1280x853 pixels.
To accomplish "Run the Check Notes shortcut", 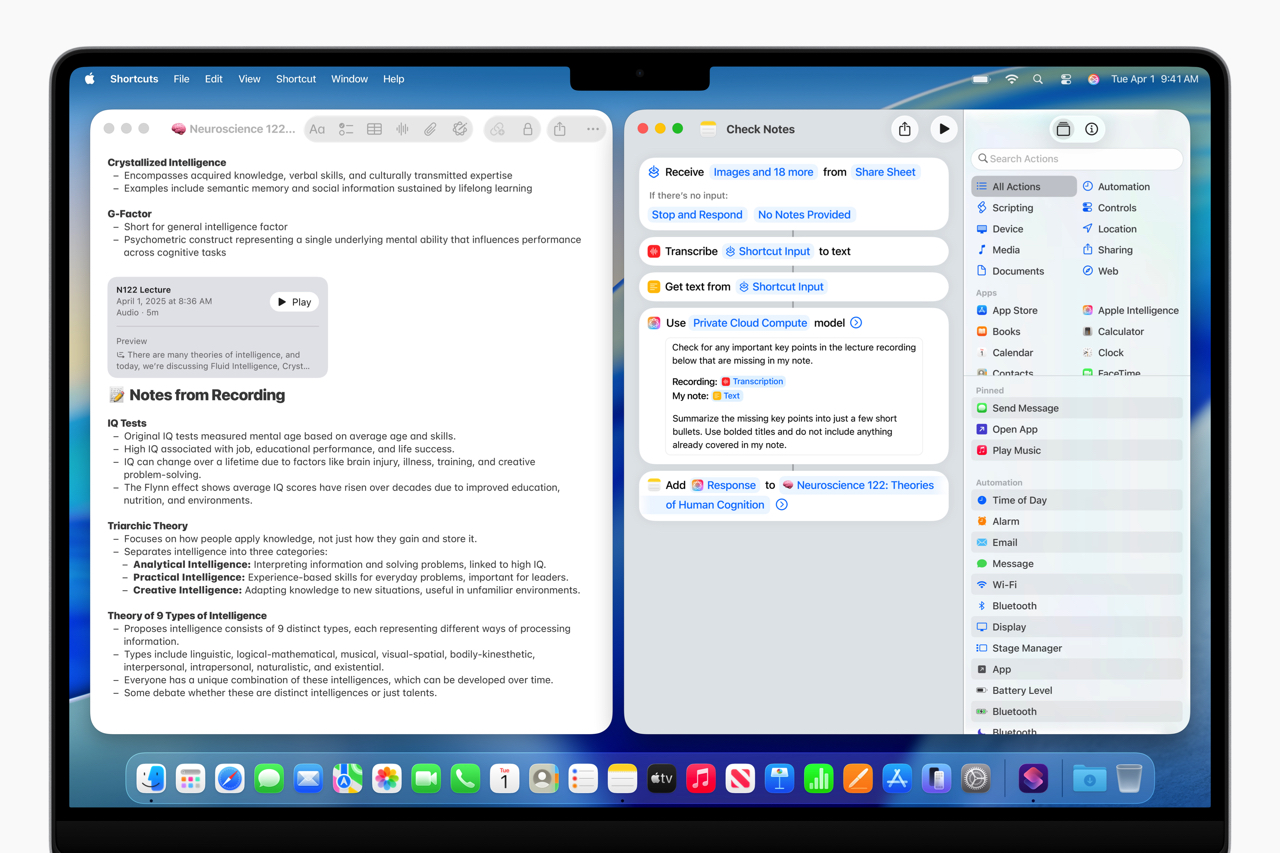I will [943, 129].
